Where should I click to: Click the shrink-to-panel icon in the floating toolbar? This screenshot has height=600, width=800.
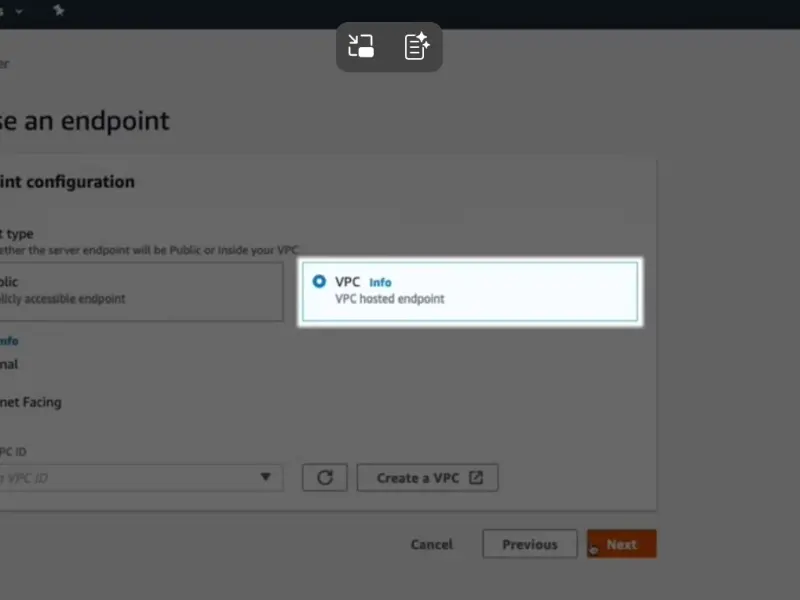(361, 46)
